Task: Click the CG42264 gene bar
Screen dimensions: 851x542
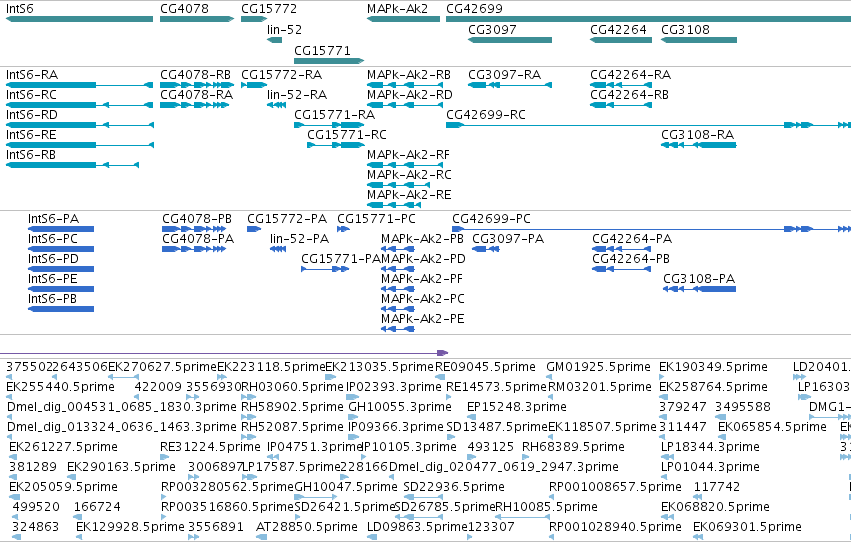Action: pos(621,40)
